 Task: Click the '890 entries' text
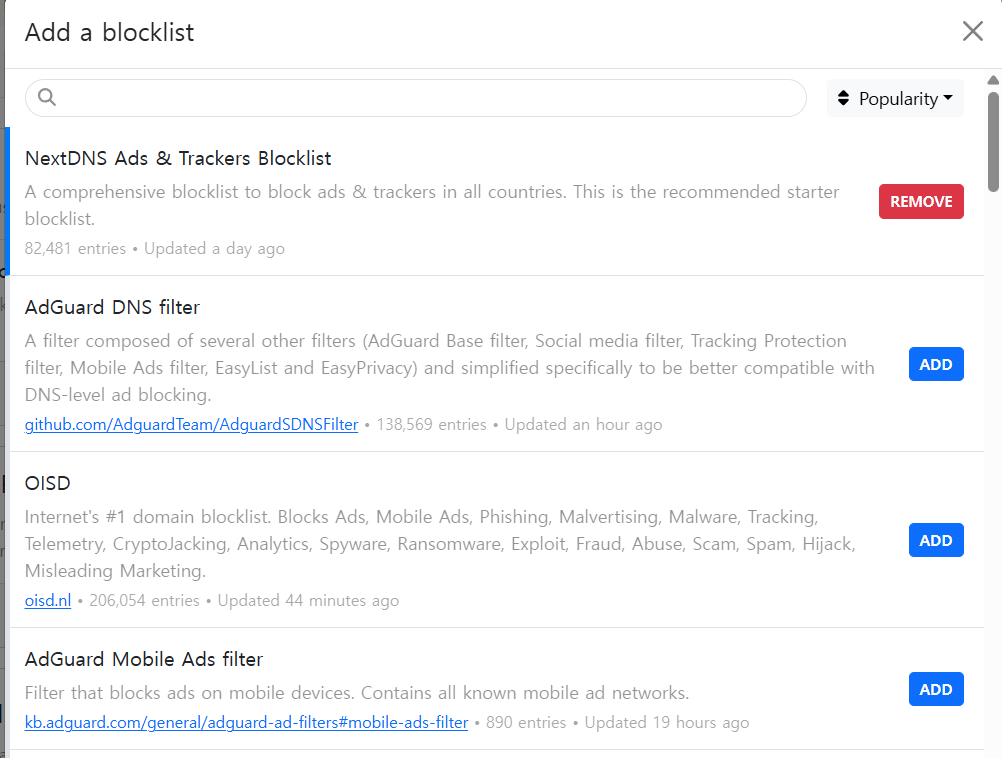pos(526,722)
